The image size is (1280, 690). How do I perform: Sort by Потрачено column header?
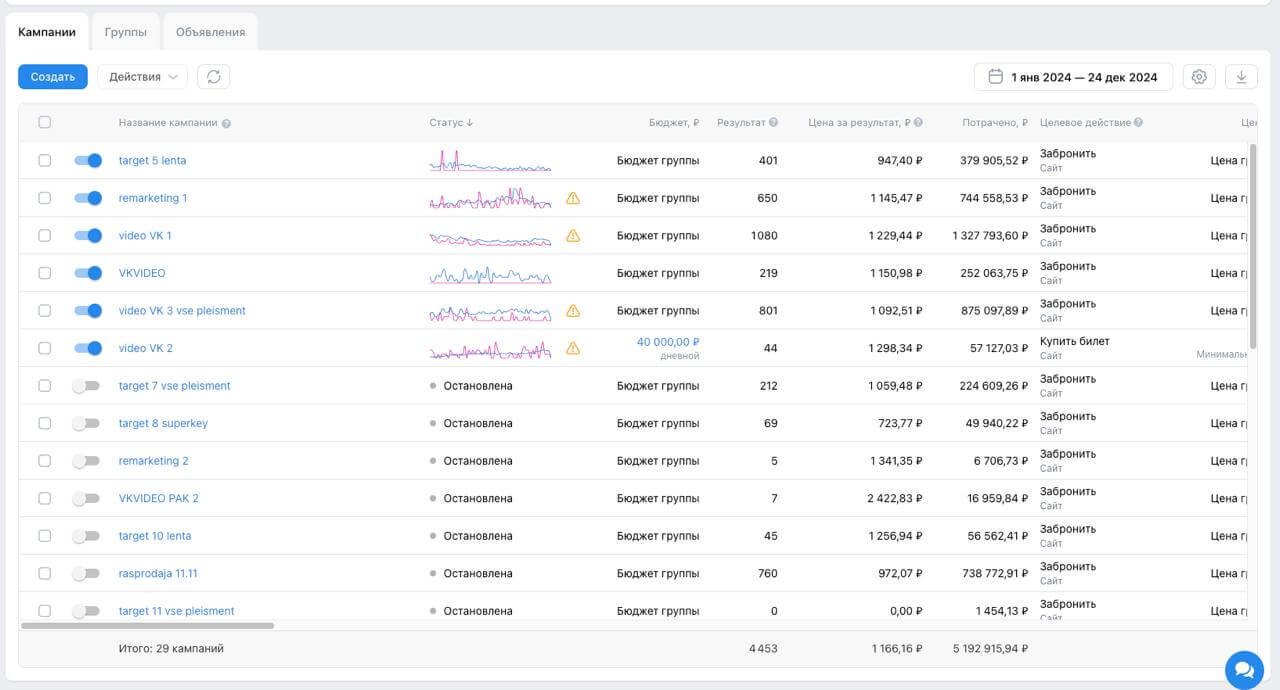click(995, 123)
